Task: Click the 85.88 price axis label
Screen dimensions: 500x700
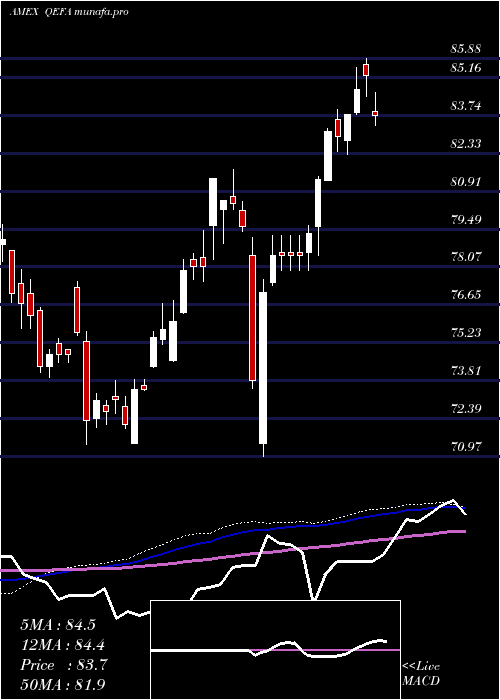Action: pos(466,48)
